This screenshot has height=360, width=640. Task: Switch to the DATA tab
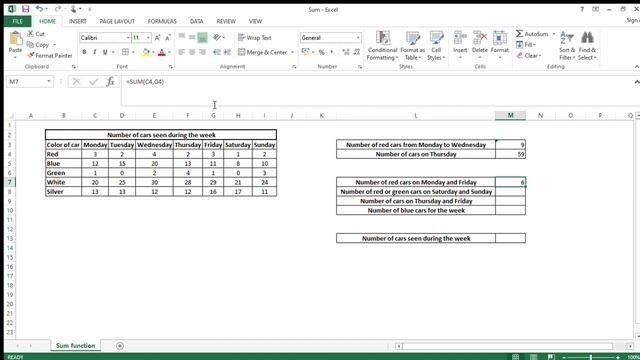point(196,21)
